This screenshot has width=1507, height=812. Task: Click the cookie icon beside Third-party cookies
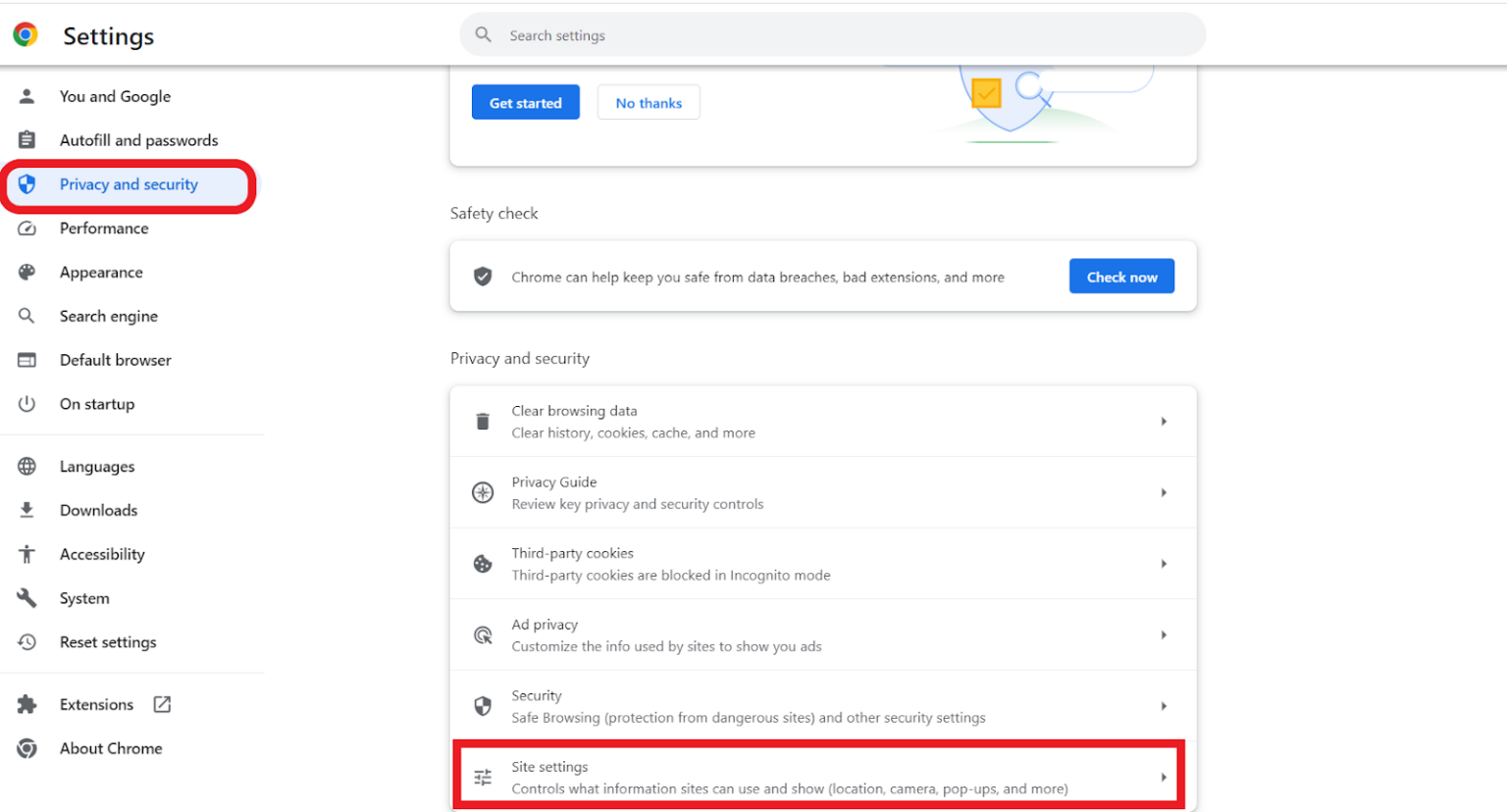pos(482,563)
